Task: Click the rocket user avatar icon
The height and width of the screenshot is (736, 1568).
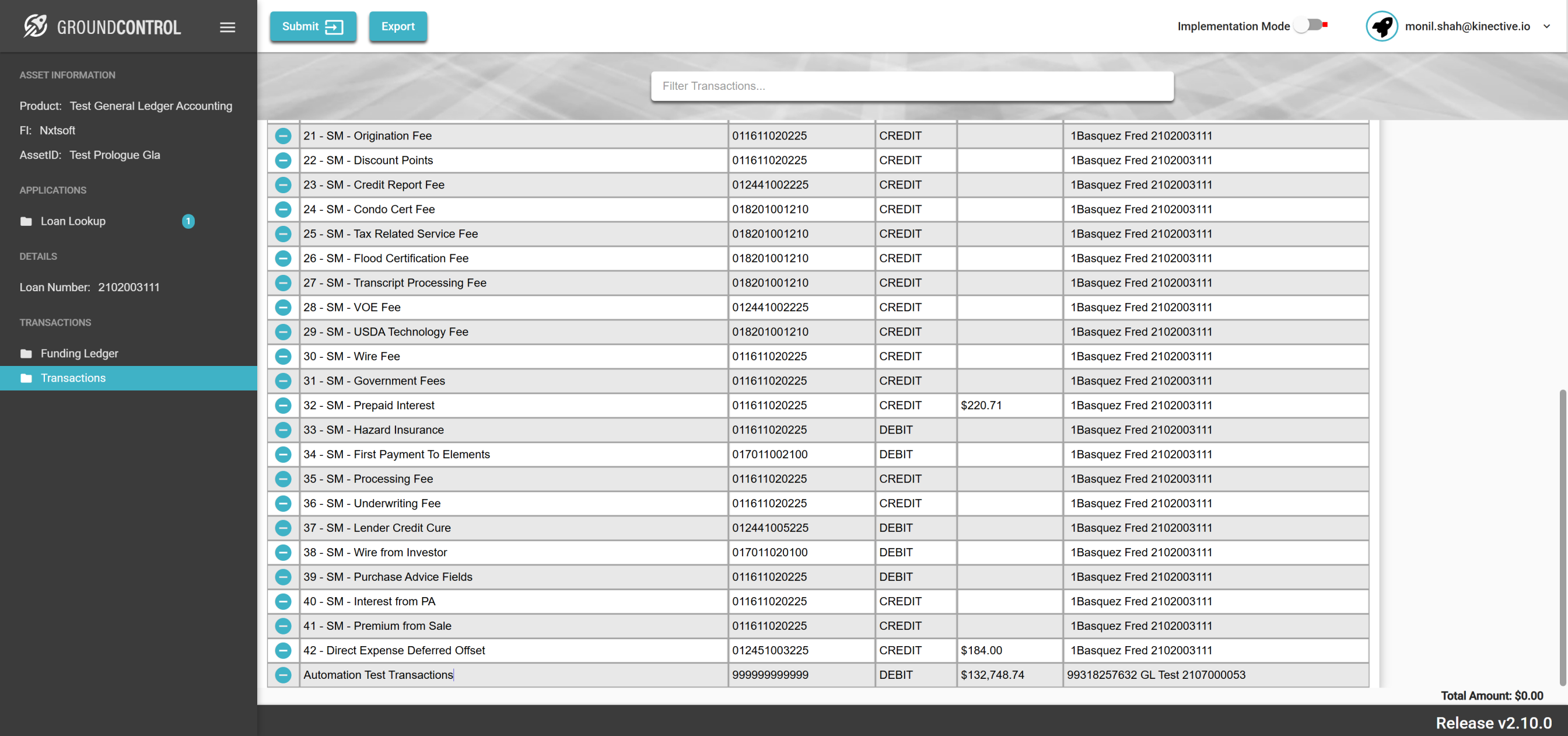Action: (1381, 26)
